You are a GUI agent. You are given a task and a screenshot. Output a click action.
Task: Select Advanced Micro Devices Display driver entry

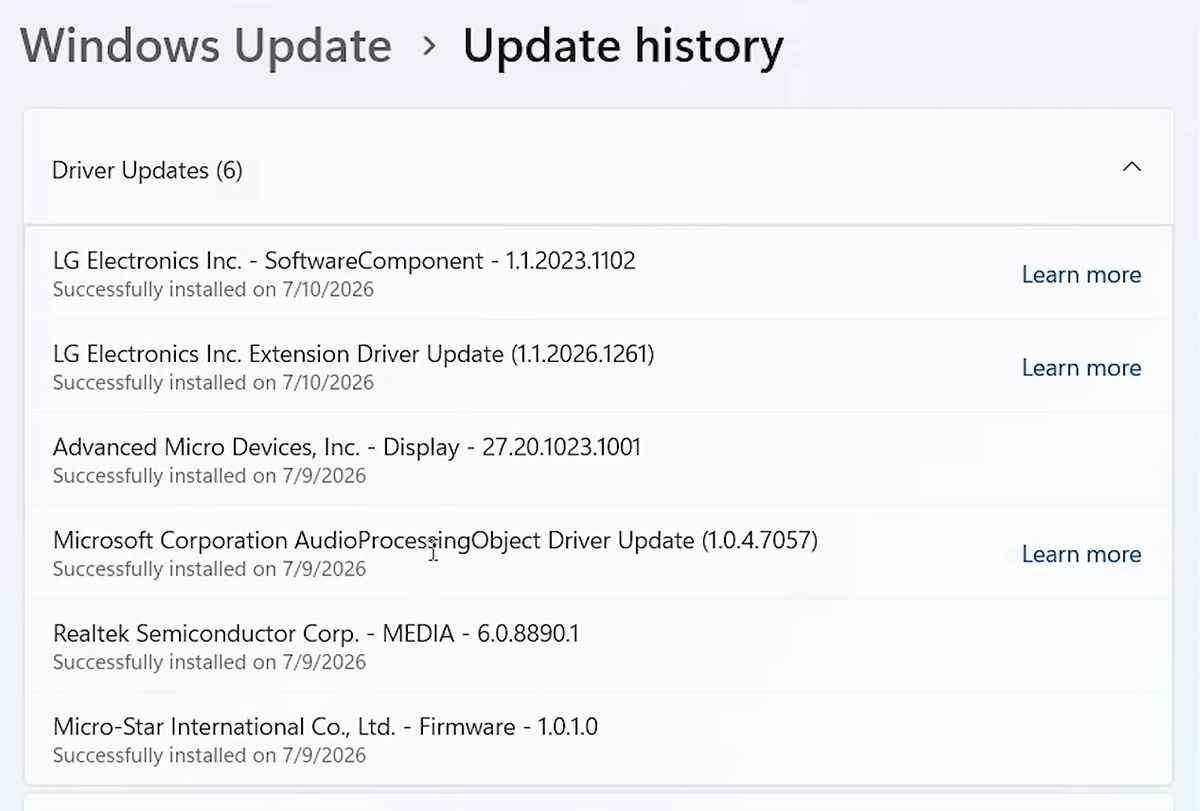(x=598, y=459)
